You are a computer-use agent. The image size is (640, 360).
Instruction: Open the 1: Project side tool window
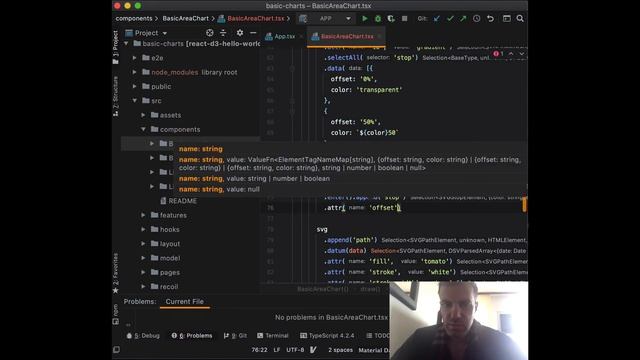coord(116,47)
